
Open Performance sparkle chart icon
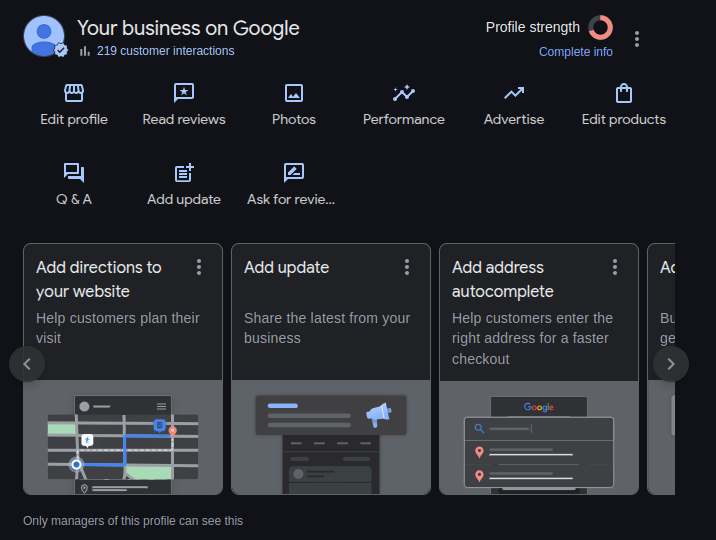click(x=404, y=94)
